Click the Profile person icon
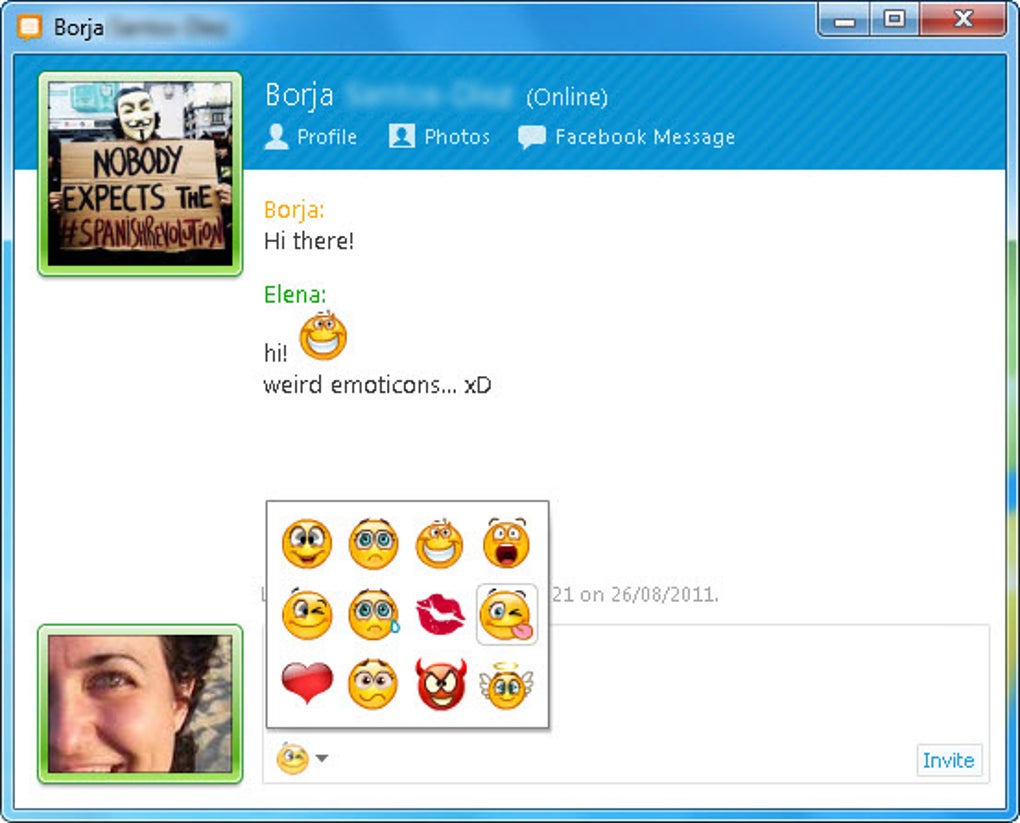Screen dimensions: 1020x823 [276, 137]
